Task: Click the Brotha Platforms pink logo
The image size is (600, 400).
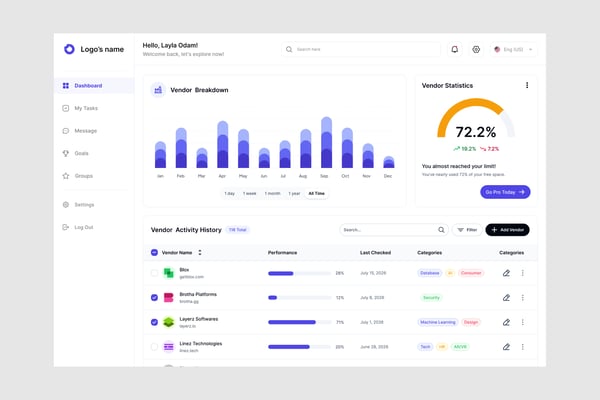Action: [x=168, y=297]
